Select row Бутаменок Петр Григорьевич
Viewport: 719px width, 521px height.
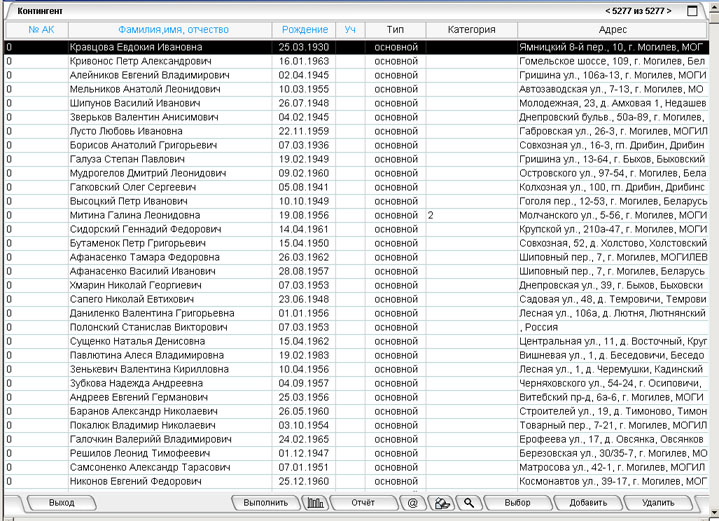(x=356, y=244)
